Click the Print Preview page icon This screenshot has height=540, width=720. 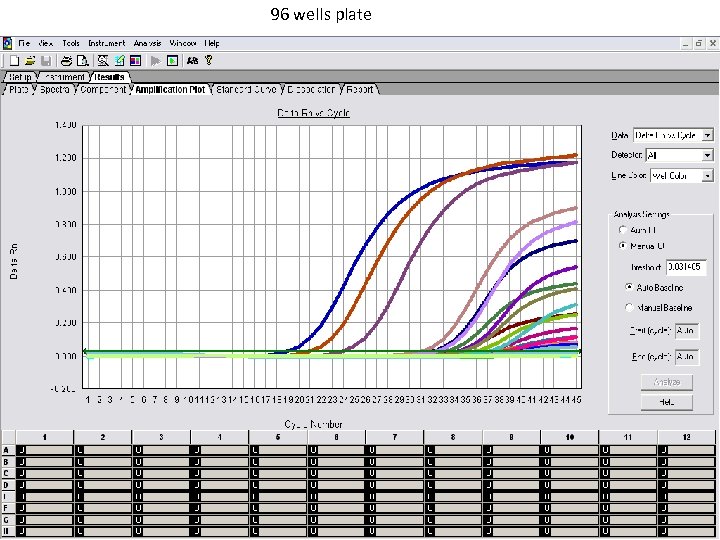(x=83, y=61)
